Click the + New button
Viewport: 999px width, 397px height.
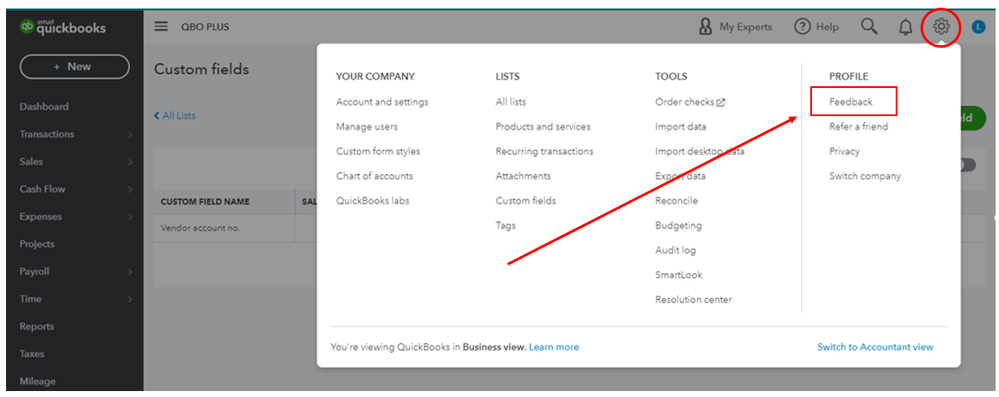75,66
